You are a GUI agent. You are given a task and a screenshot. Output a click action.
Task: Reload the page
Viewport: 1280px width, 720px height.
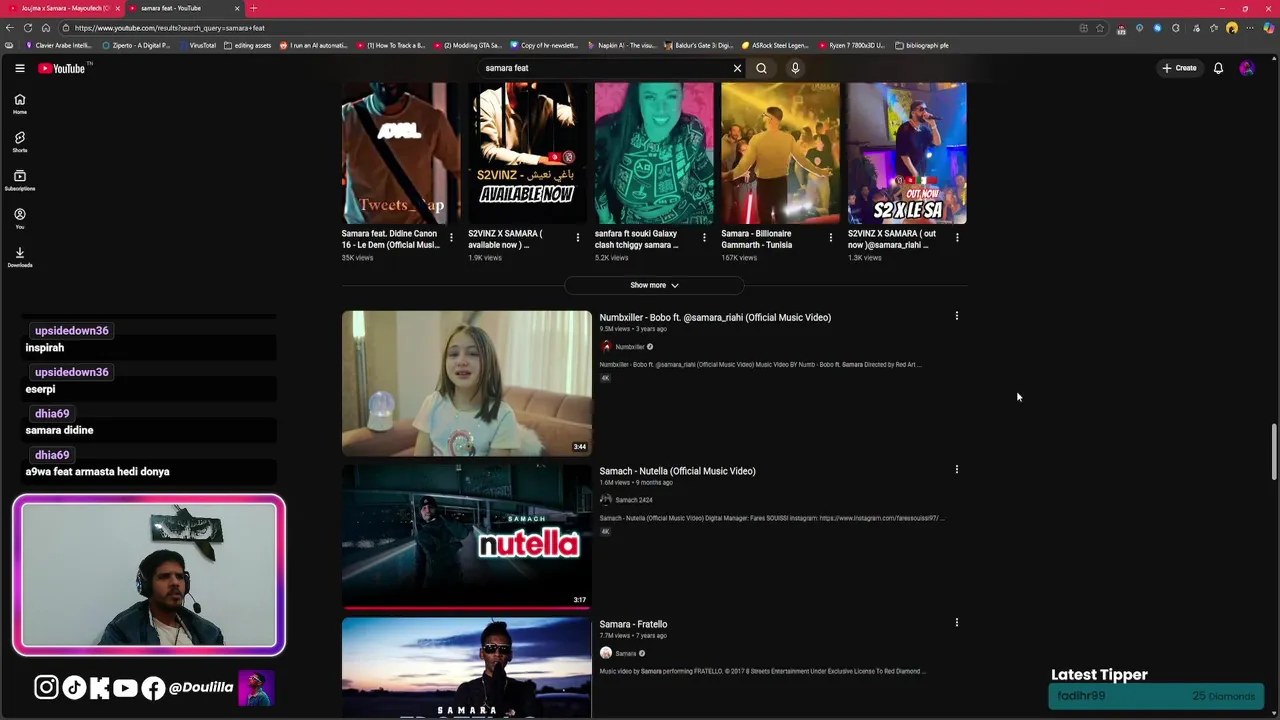click(27, 28)
